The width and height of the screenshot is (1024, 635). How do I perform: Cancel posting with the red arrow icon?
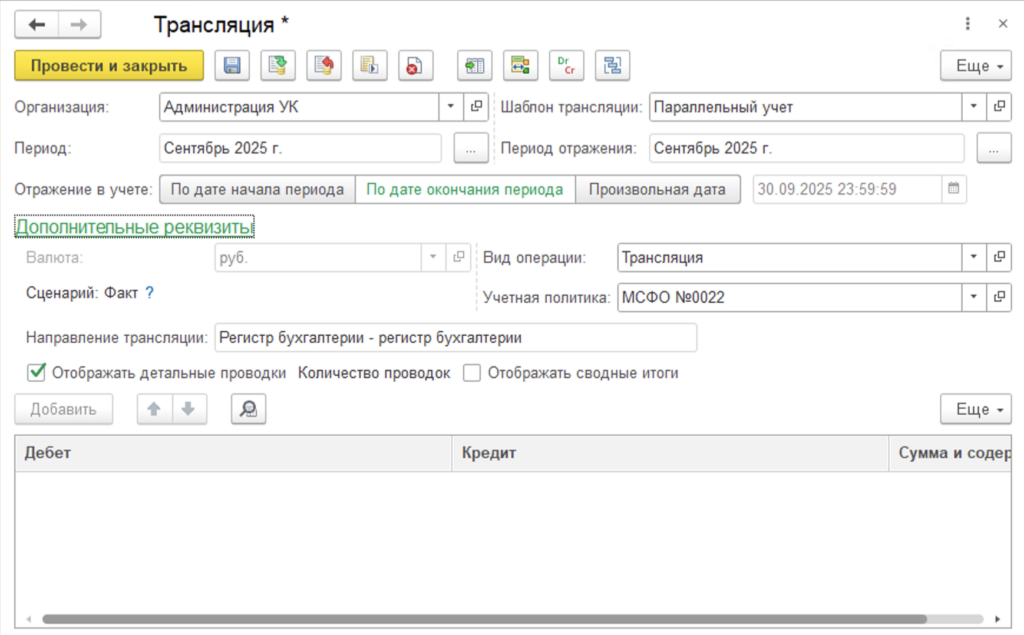(324, 65)
